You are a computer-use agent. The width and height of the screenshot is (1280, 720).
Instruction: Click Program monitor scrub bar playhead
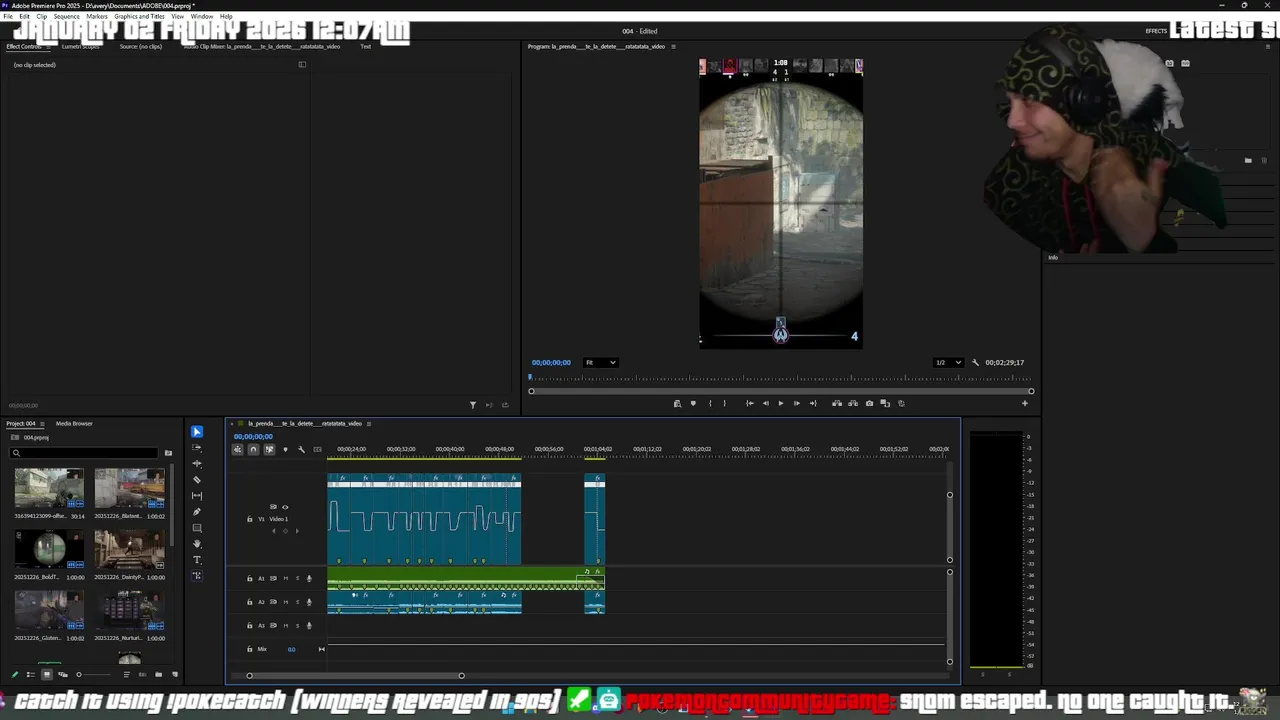click(531, 378)
